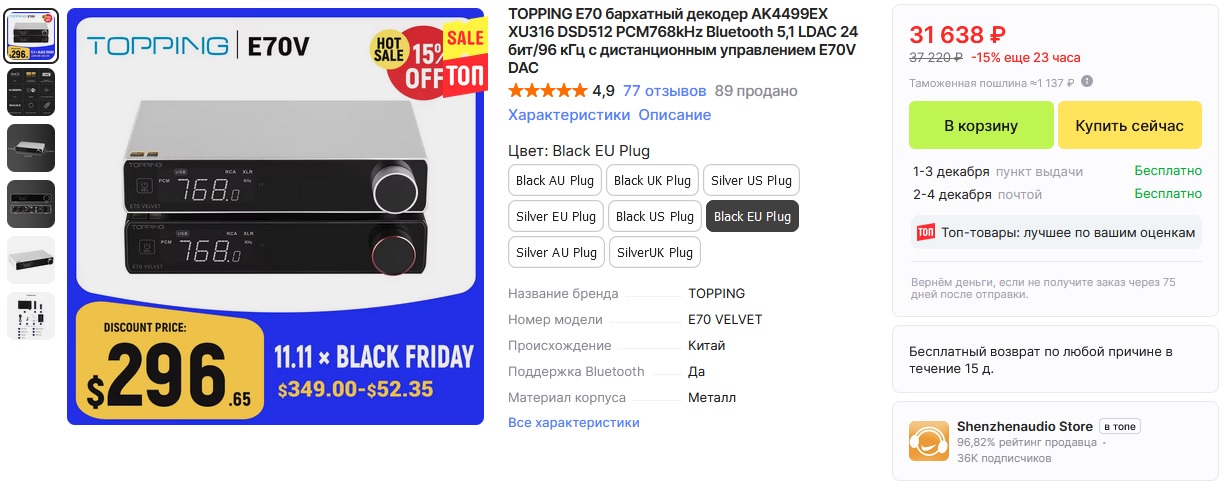1222x483 pixels.
Task: Click the five-star rating icons
Action: tap(547, 91)
